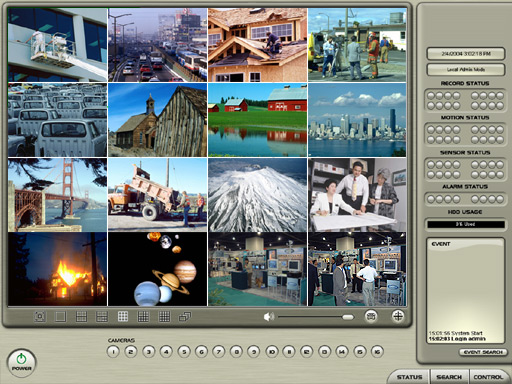The image size is (512, 384).
Task: Select the Golden Gate Bridge feed
Action: tap(57, 195)
